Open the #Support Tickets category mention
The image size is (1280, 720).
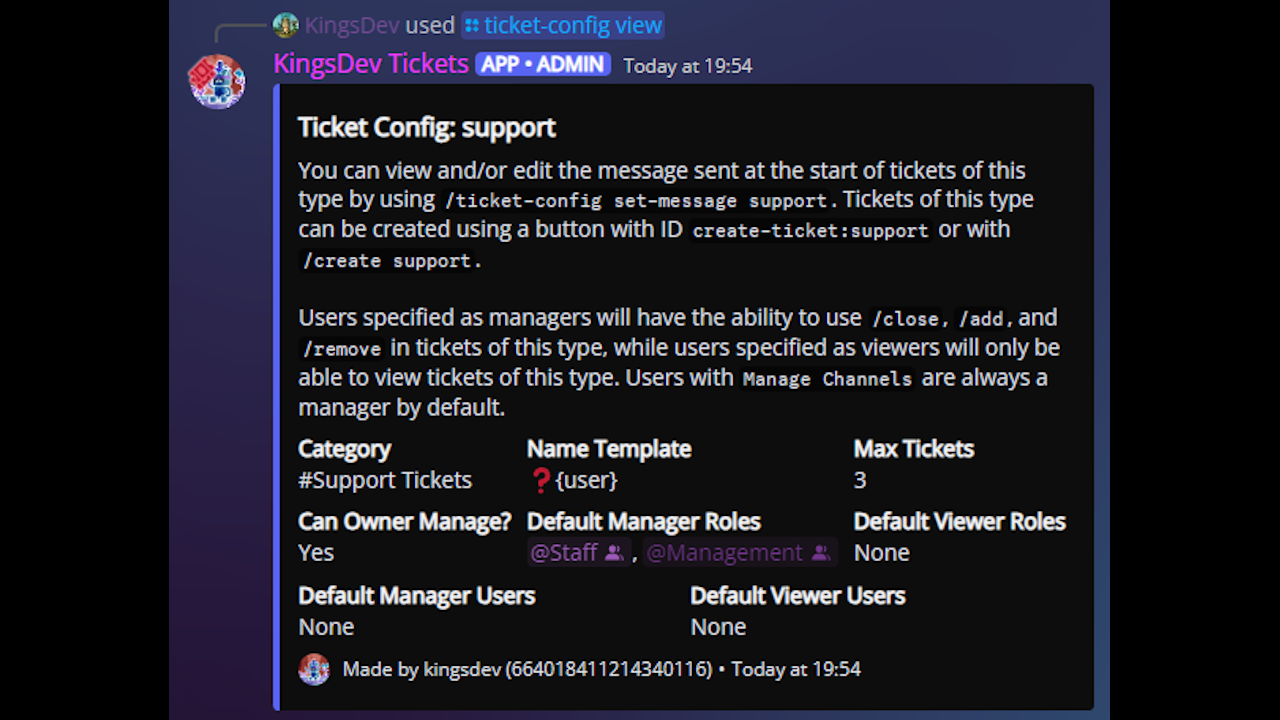tap(385, 480)
